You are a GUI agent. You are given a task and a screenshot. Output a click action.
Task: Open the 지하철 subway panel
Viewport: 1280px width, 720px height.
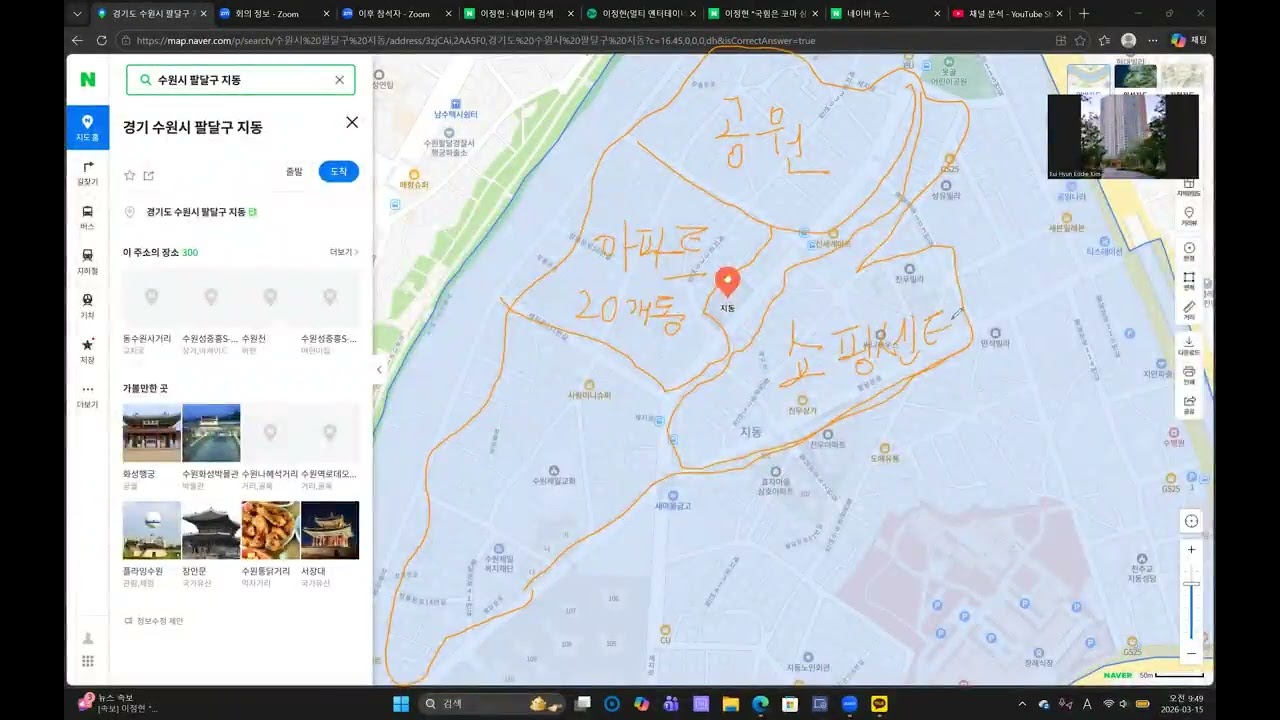coord(88,261)
